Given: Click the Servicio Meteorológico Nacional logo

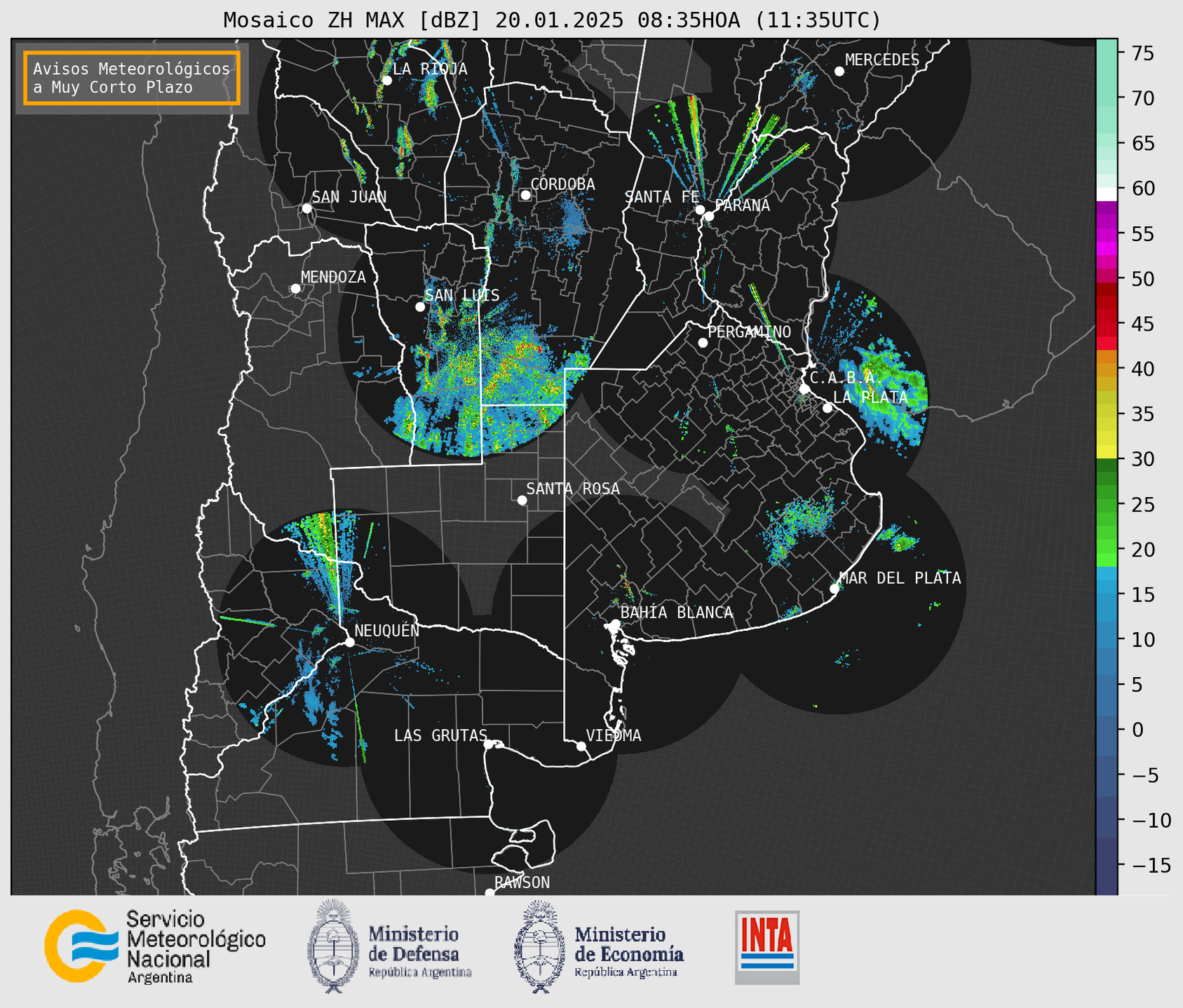Looking at the screenshot, I should [x=81, y=946].
